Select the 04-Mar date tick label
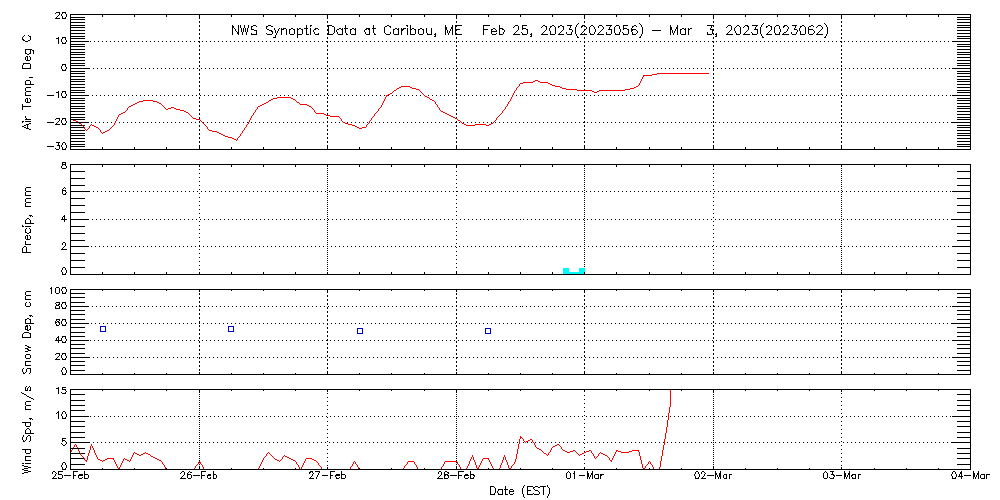The height and width of the screenshot is (500, 1000). click(968, 477)
